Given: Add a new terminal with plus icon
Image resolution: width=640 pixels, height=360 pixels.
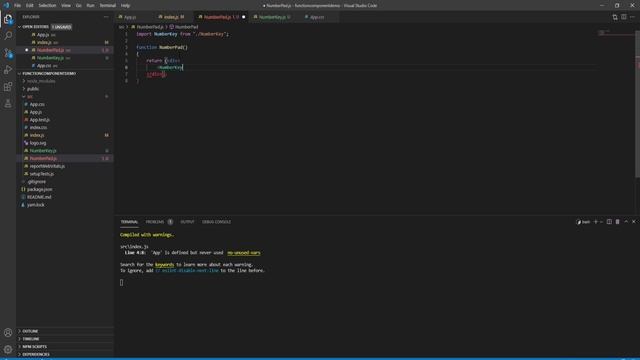Looking at the screenshot, I should coord(596,222).
